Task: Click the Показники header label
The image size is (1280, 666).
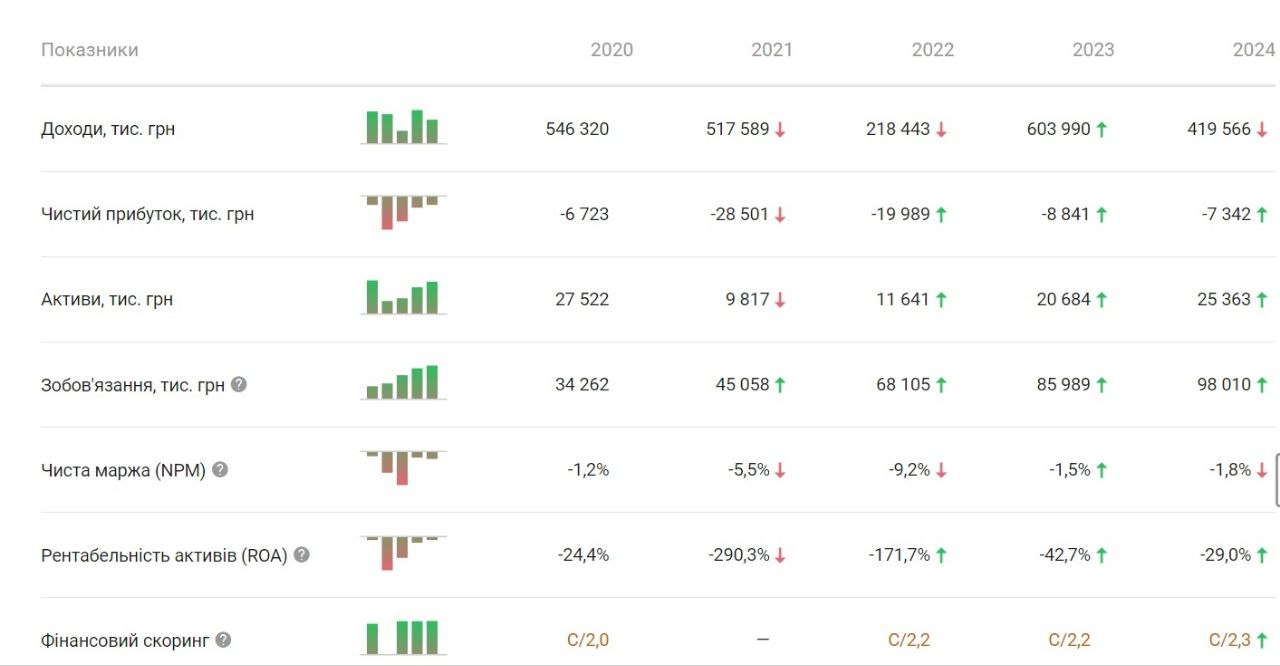Action: [x=90, y=50]
